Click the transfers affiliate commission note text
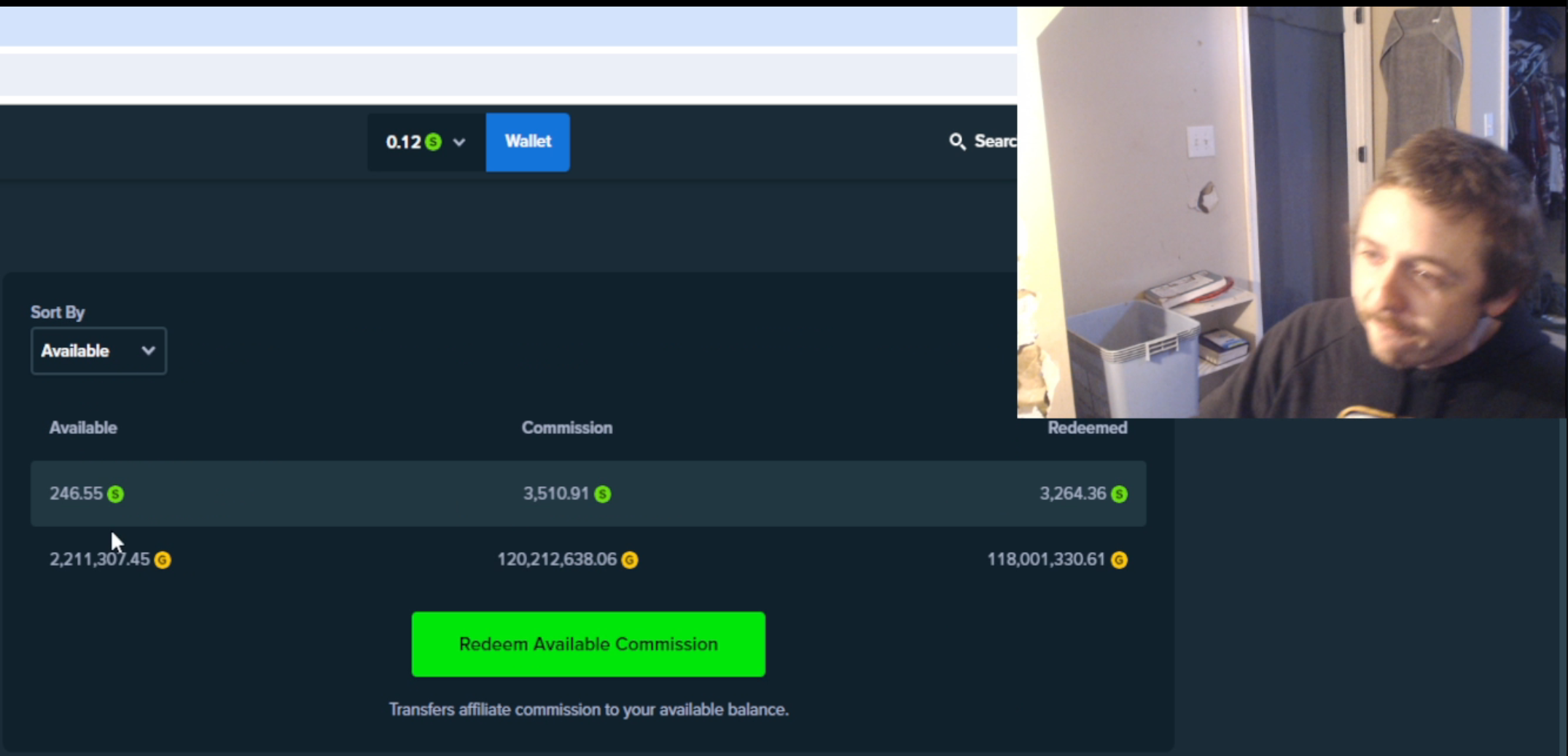 (x=589, y=709)
